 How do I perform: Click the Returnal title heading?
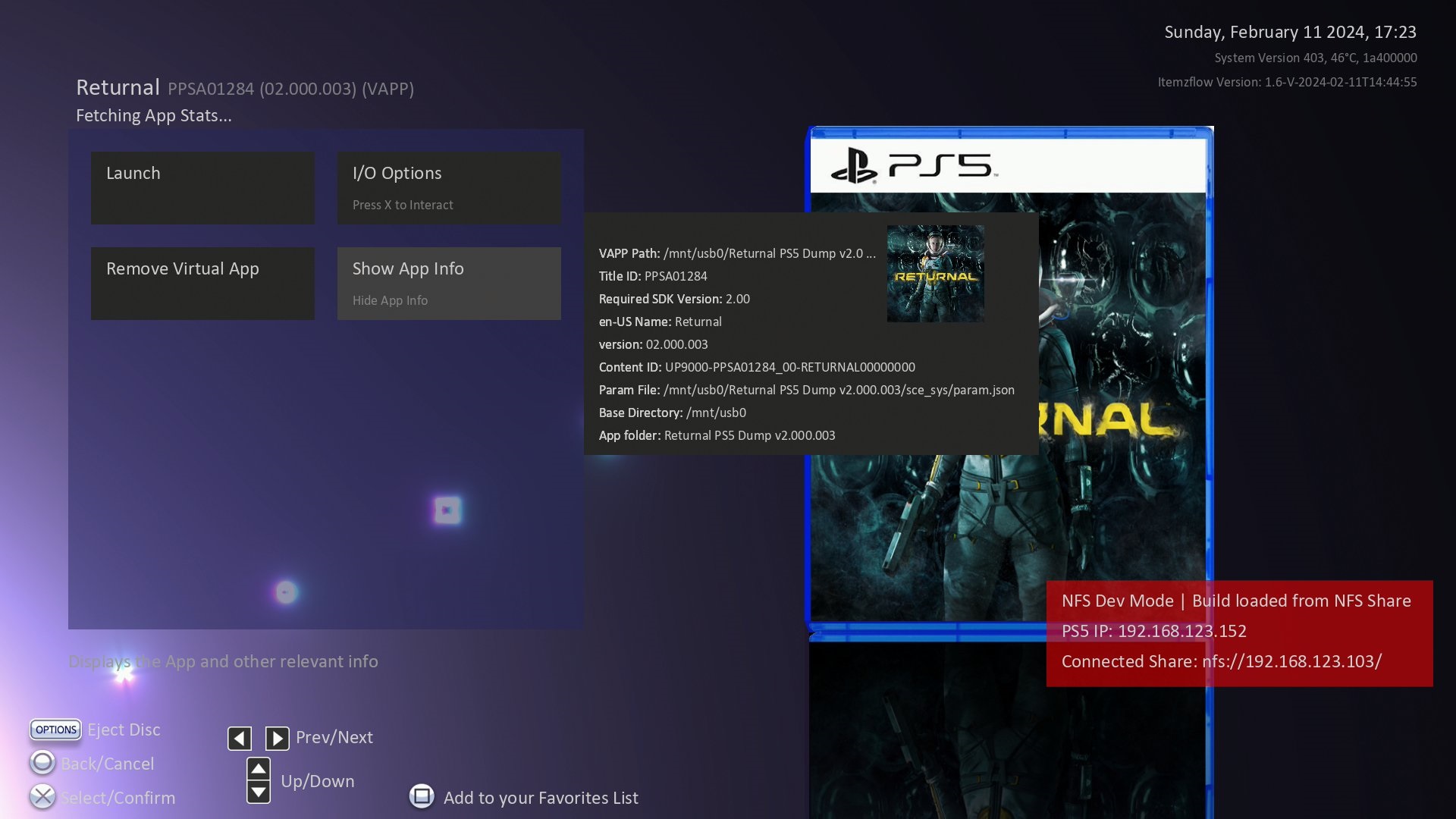118,87
